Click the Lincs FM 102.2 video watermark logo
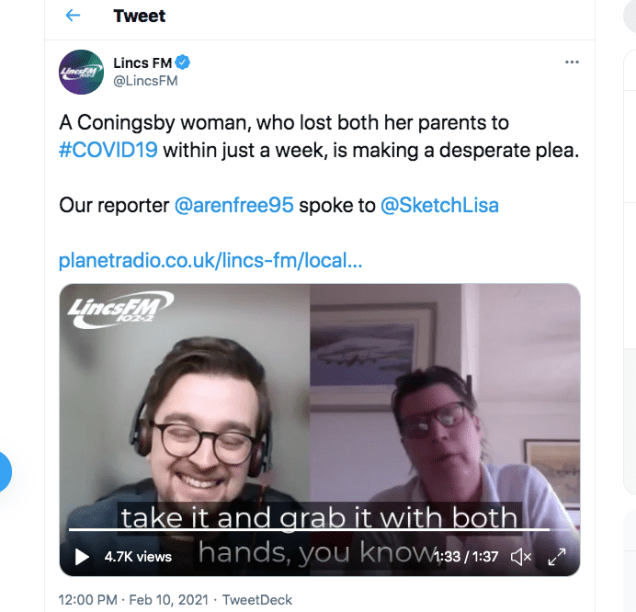This screenshot has width=636, height=612. point(120,309)
